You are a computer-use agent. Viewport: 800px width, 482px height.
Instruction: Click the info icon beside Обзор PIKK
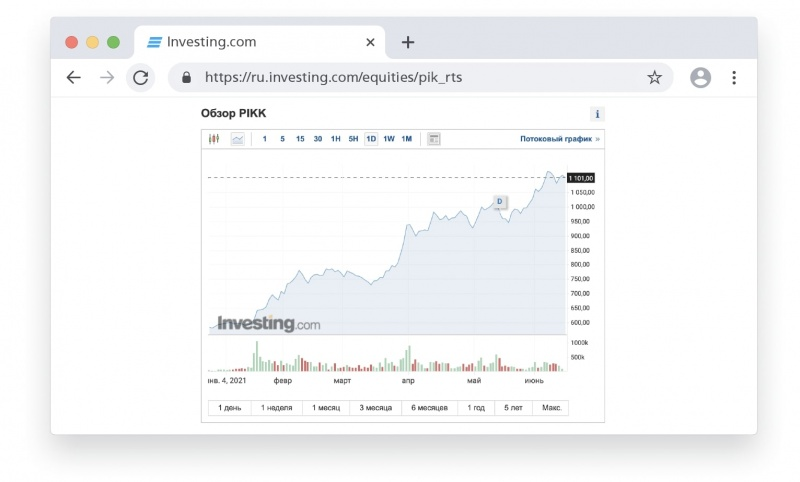coord(597,114)
